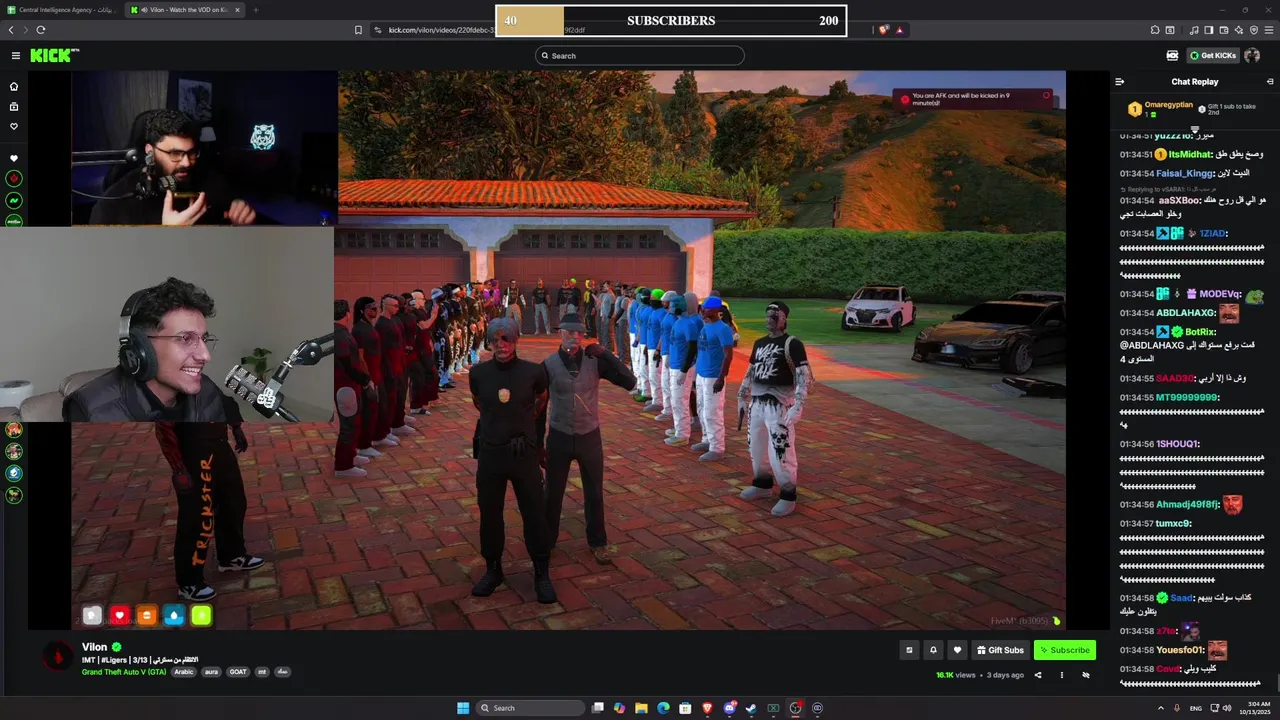Open the Kick hamburger sidebar menu
This screenshot has height=720, width=1280.
(x=15, y=56)
